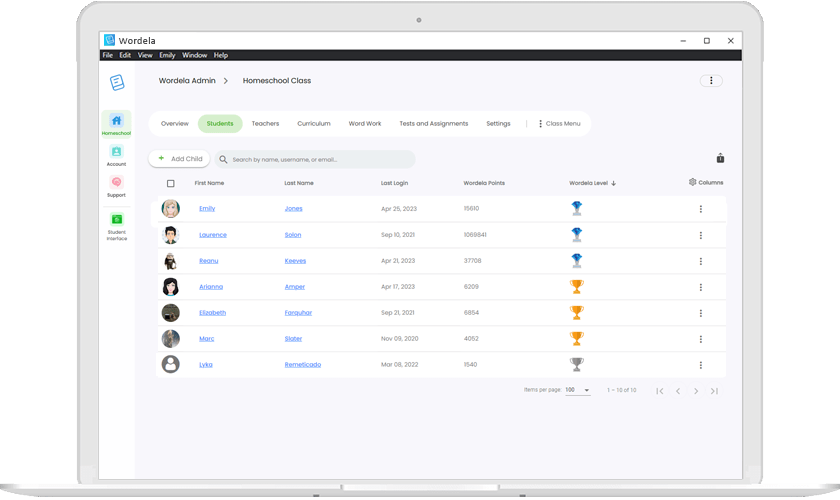
Task: Click the silver trophy for Lyka
Action: tap(576, 364)
